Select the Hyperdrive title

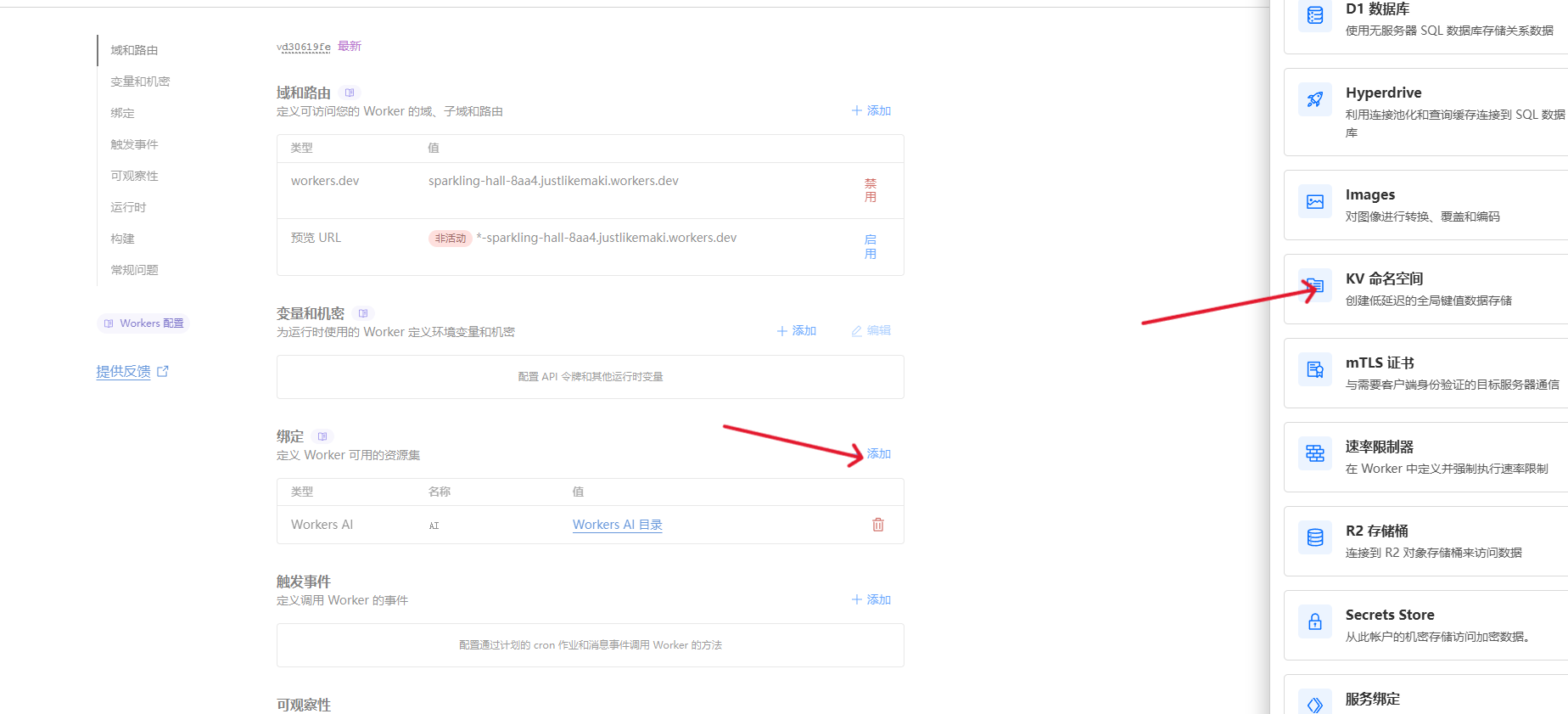click(x=1384, y=93)
